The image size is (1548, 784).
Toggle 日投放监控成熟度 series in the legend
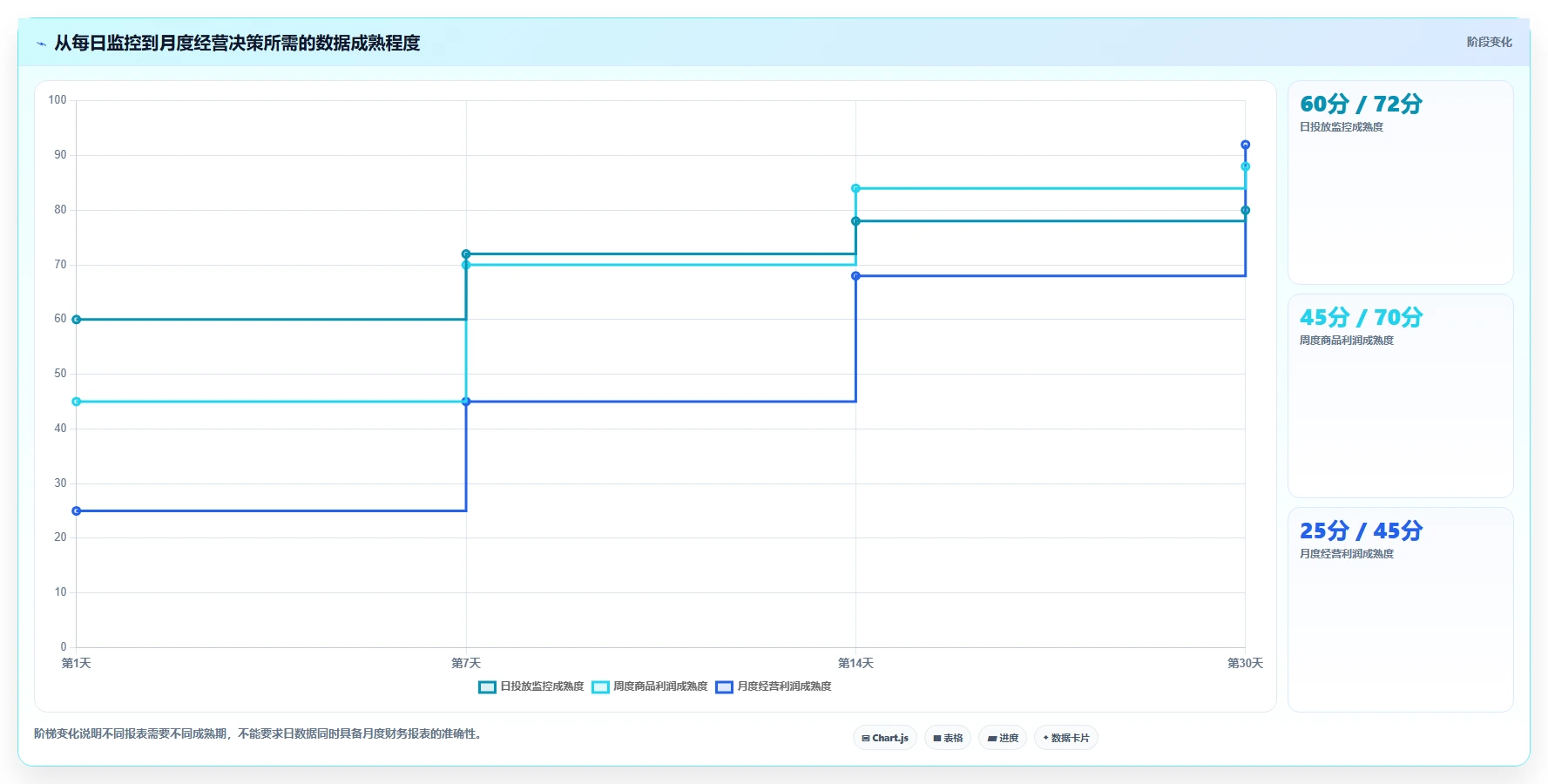[x=531, y=686]
